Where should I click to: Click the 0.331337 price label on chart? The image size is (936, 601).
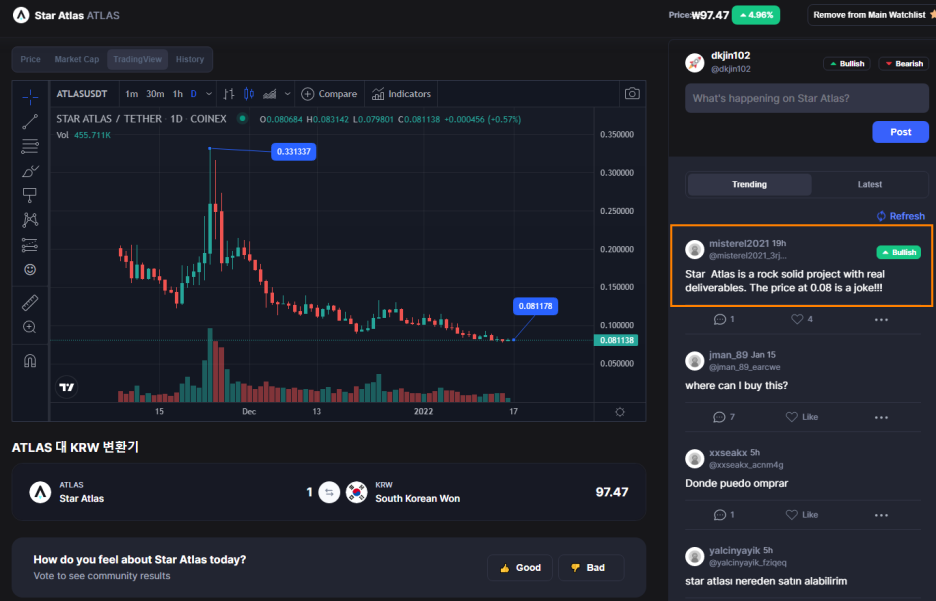(x=294, y=152)
